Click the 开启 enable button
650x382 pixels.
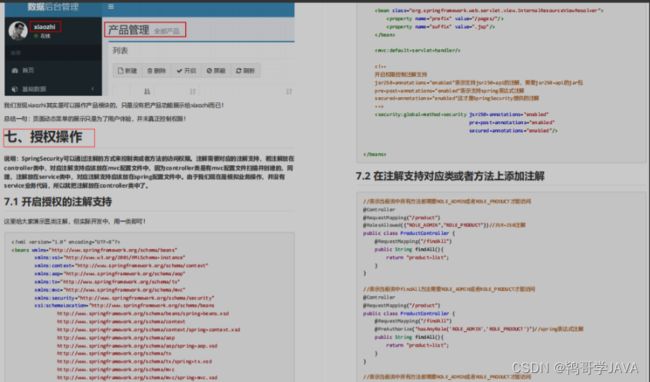coord(186,71)
